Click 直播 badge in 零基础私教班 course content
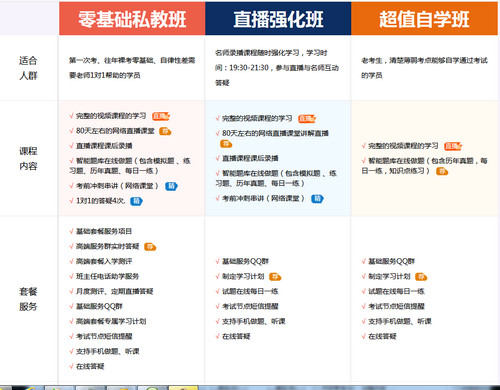The height and width of the screenshot is (390, 500). tap(161, 116)
